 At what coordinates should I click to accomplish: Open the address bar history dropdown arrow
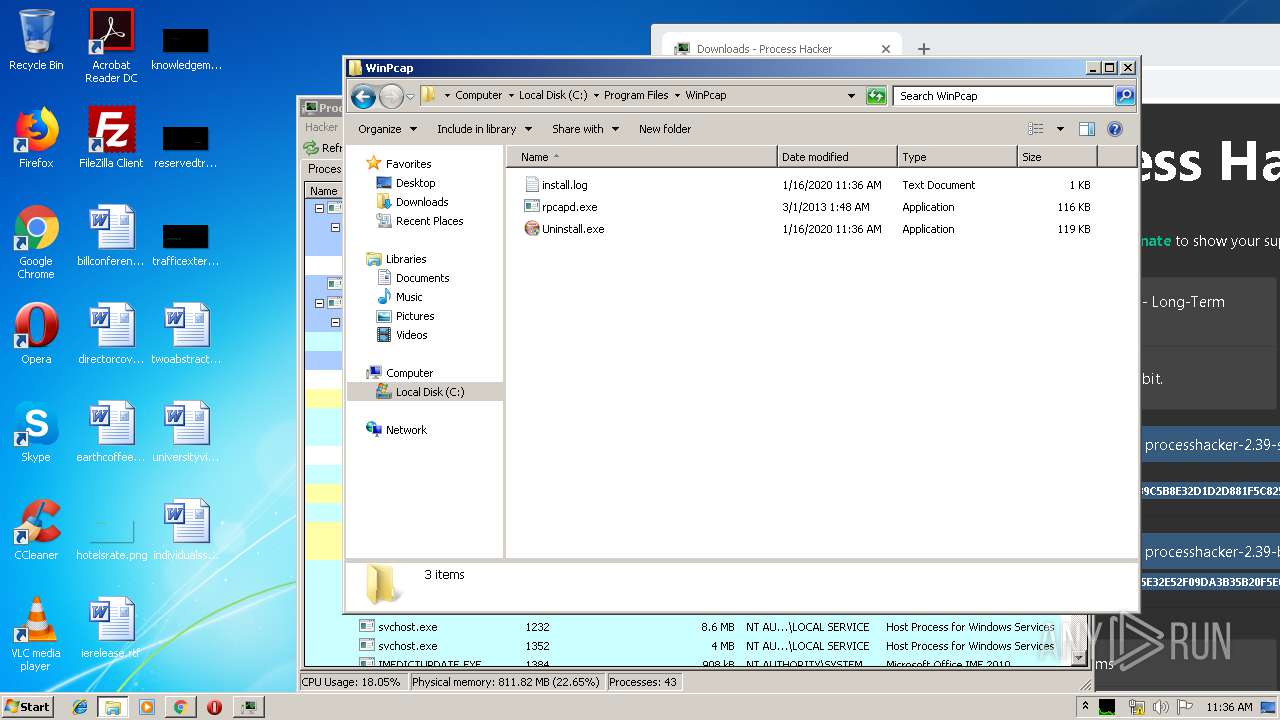851,96
